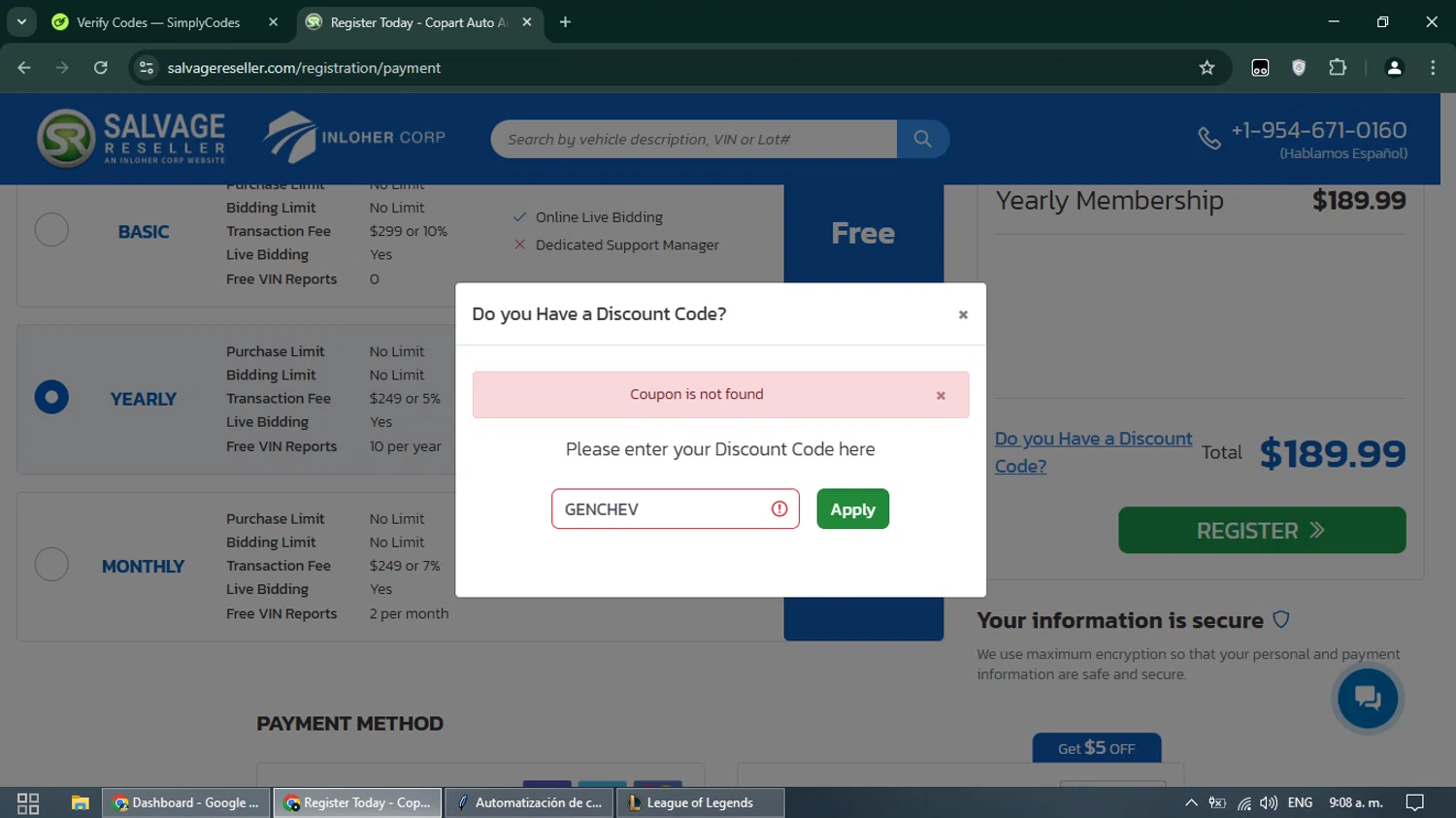Go back to previous page
Screen dimensions: 1456x818
click(x=24, y=67)
